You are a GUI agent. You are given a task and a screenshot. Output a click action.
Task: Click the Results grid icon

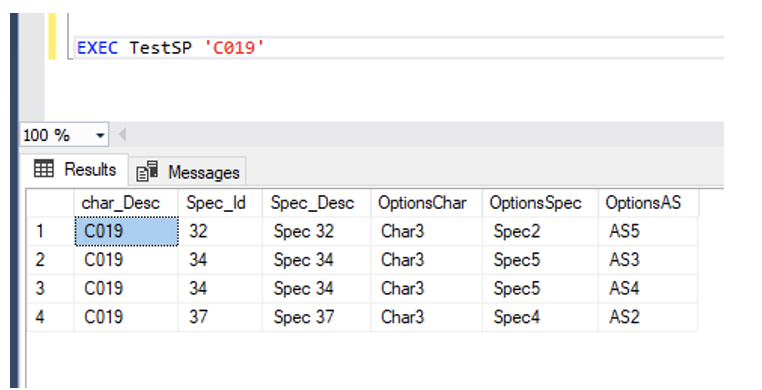(x=44, y=169)
